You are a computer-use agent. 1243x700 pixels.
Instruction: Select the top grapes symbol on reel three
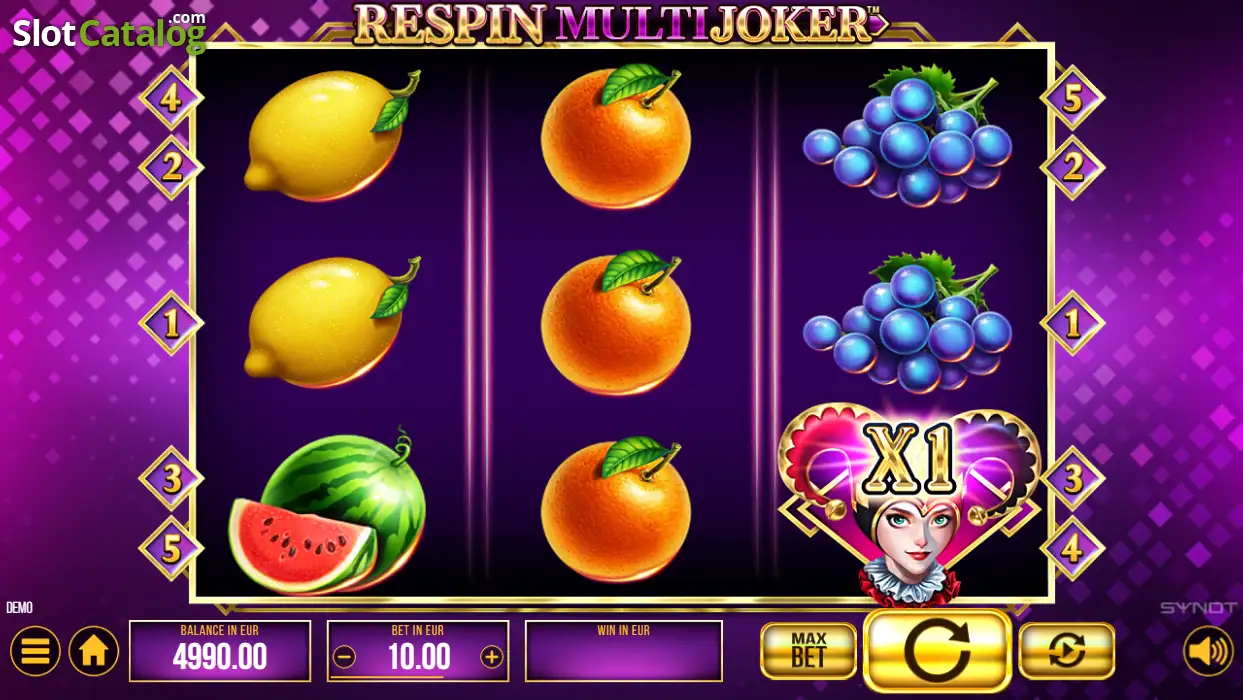[x=907, y=135]
